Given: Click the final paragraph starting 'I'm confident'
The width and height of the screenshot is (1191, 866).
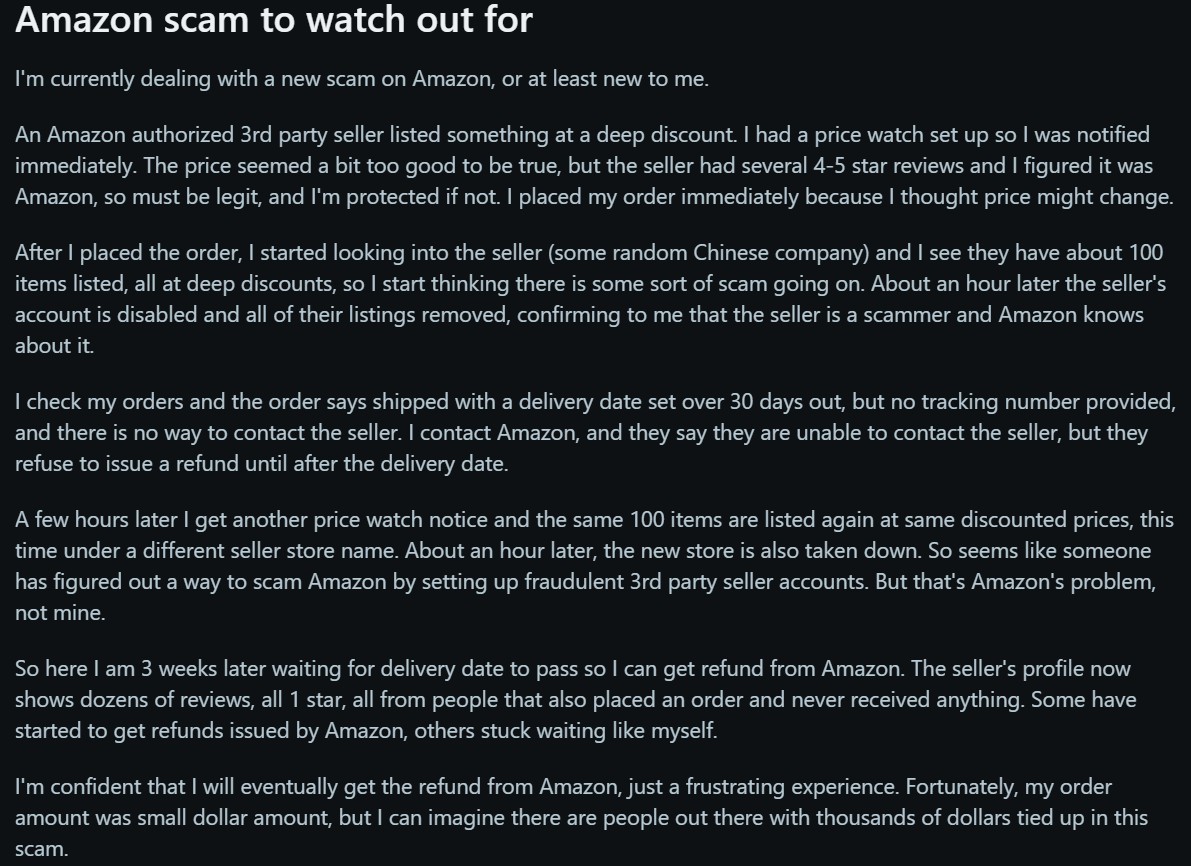Looking at the screenshot, I should [x=581, y=818].
